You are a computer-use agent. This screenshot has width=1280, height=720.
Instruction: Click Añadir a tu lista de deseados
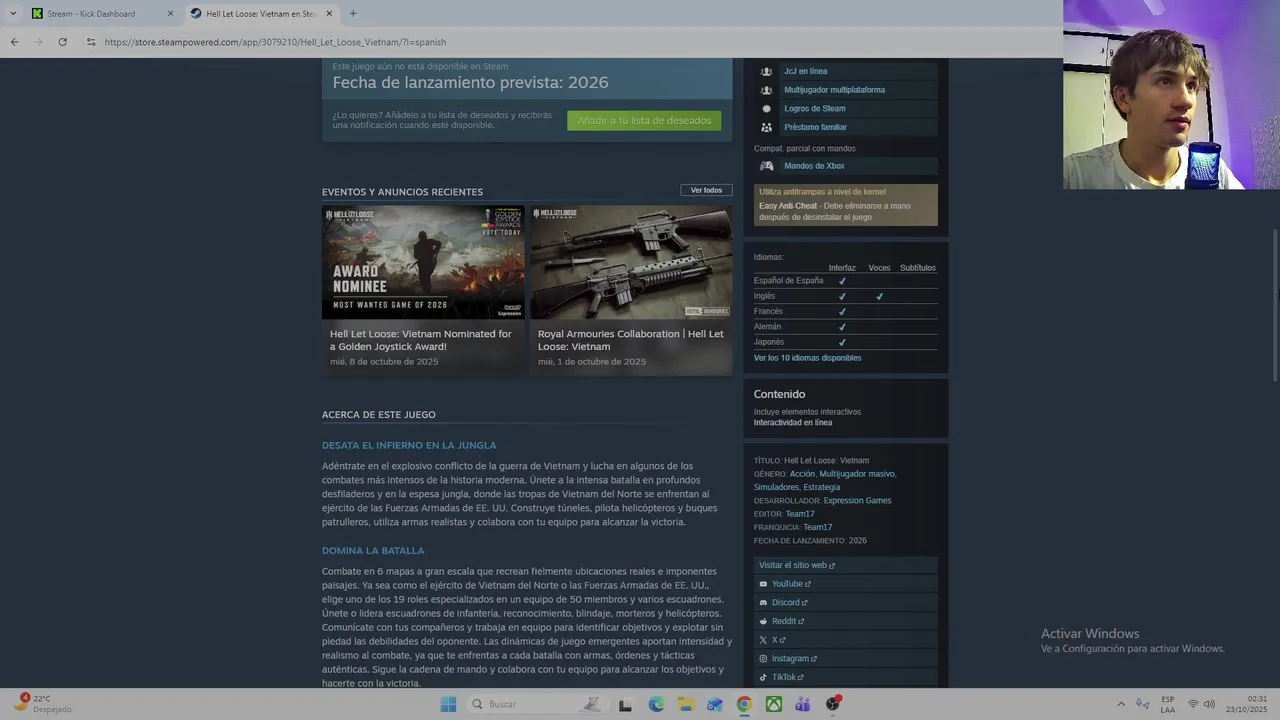(644, 120)
